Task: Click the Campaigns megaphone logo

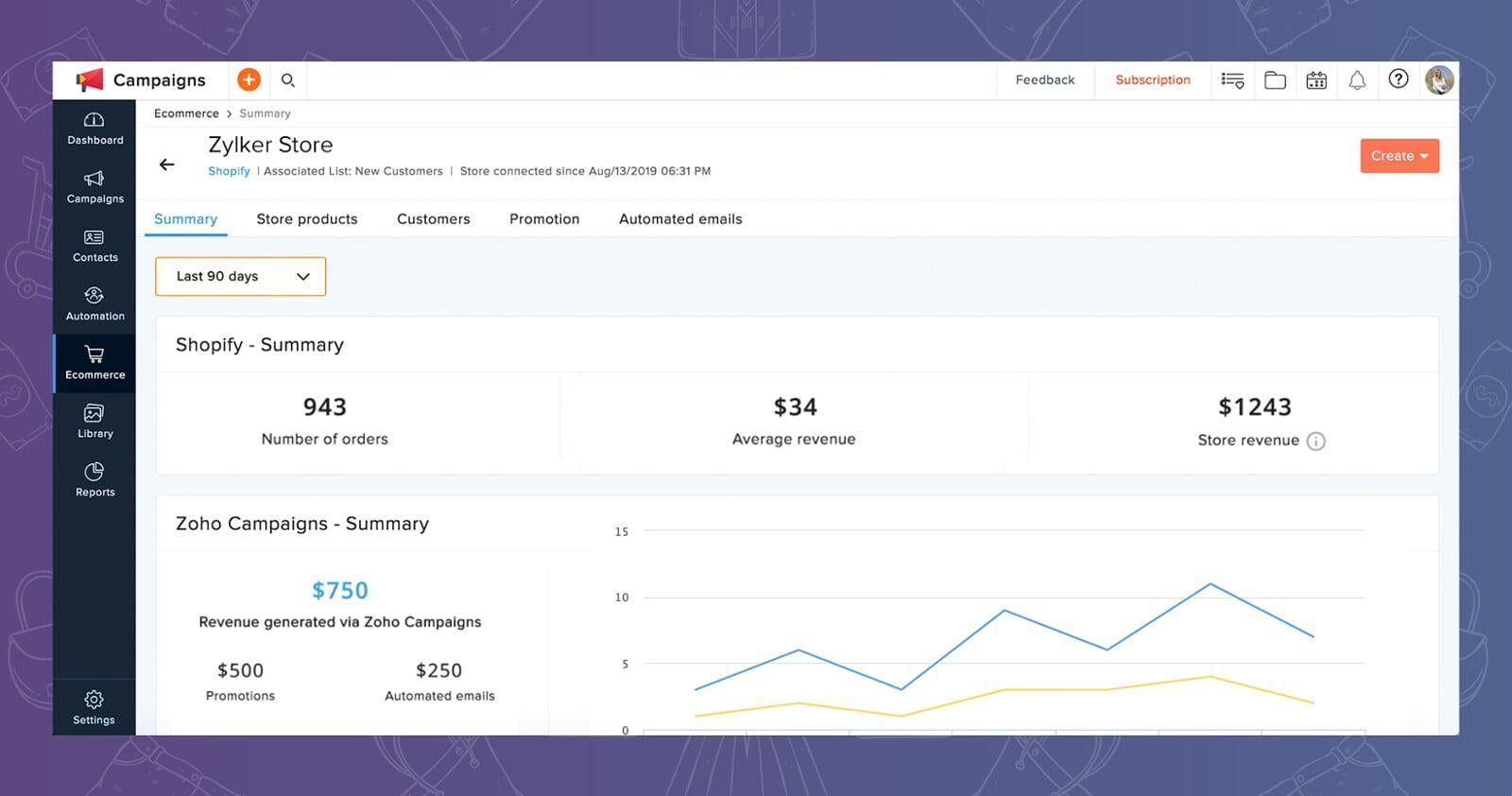Action: (90, 80)
